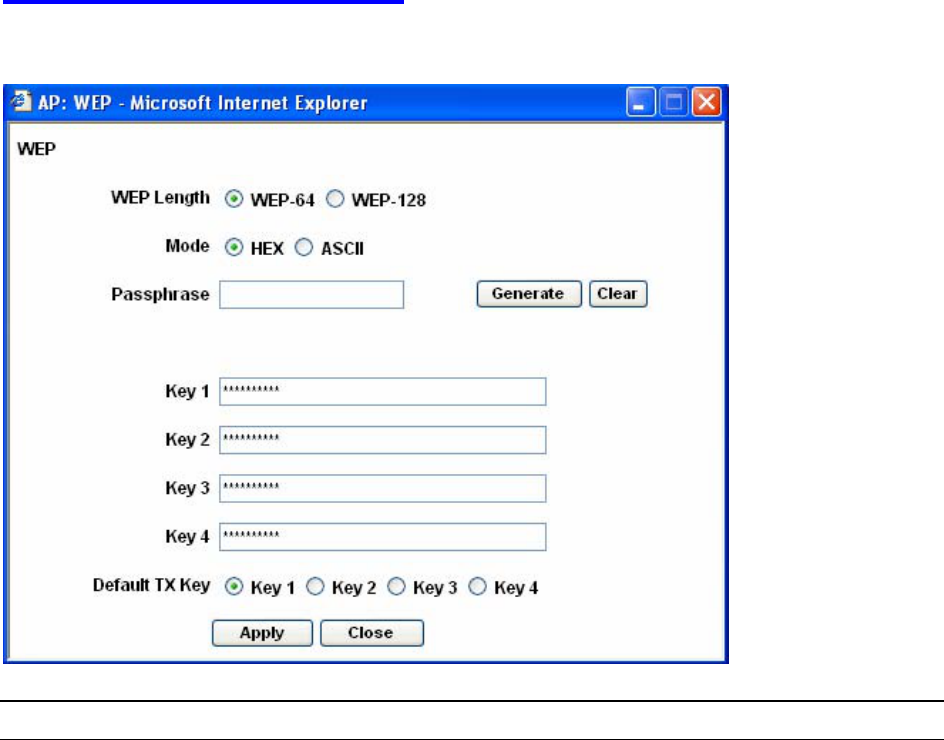Click into the Key 4 field

383,536
